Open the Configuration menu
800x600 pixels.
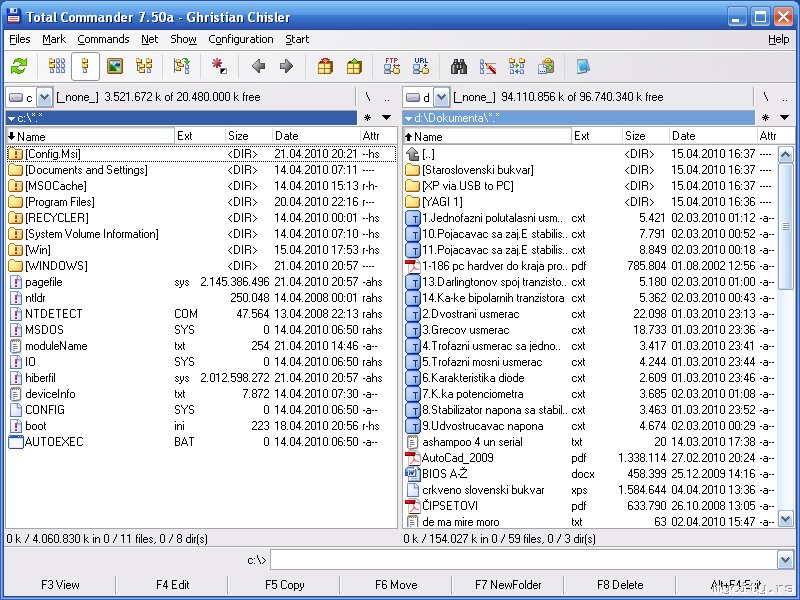click(x=241, y=39)
